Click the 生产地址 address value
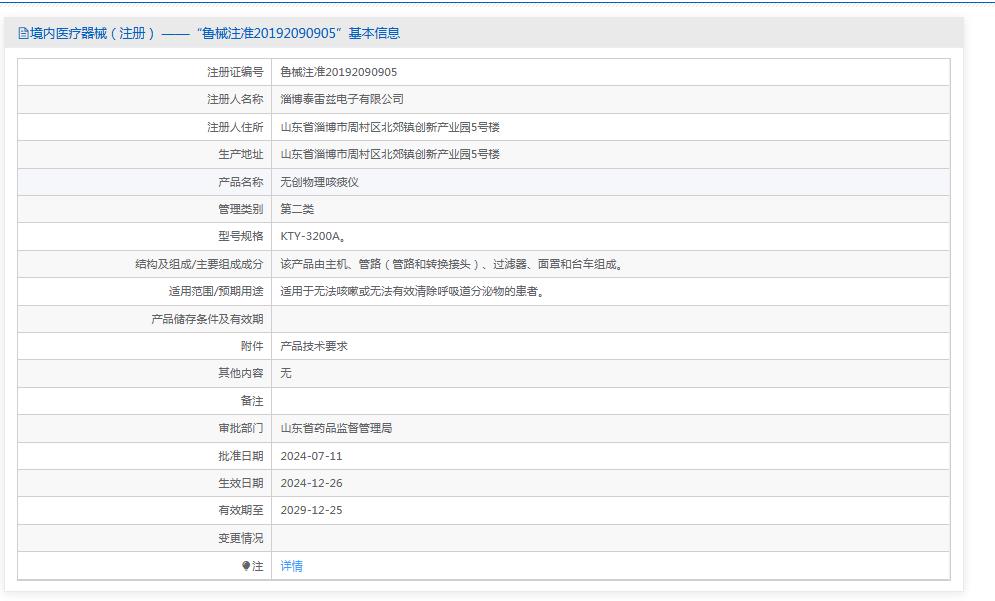This screenshot has height=601, width=995. click(390, 154)
